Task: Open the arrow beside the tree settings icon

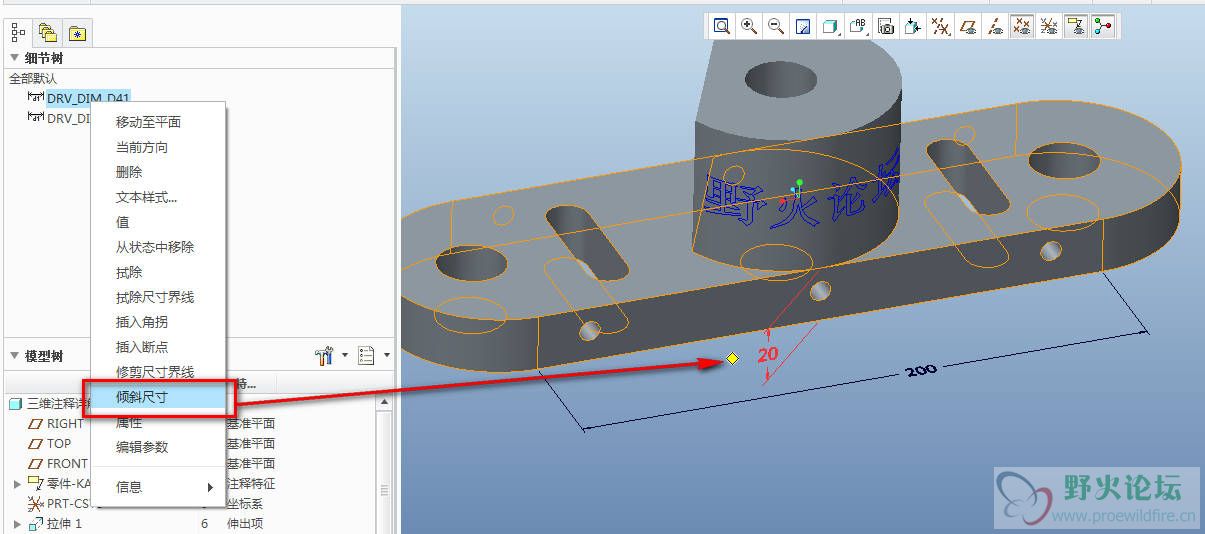Action: tap(345, 355)
